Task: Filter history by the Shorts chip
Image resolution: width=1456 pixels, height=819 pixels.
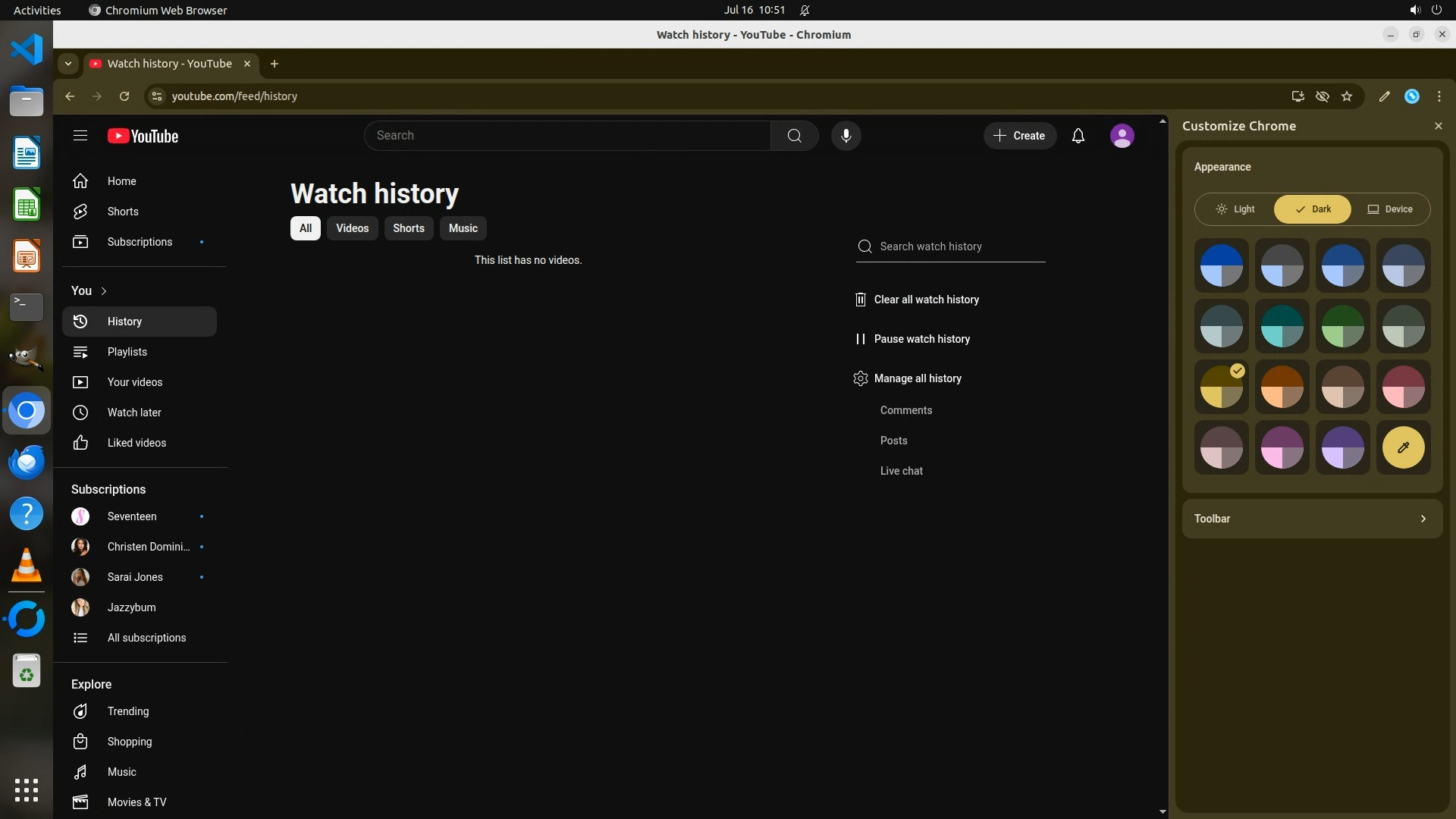Action: [x=408, y=228]
